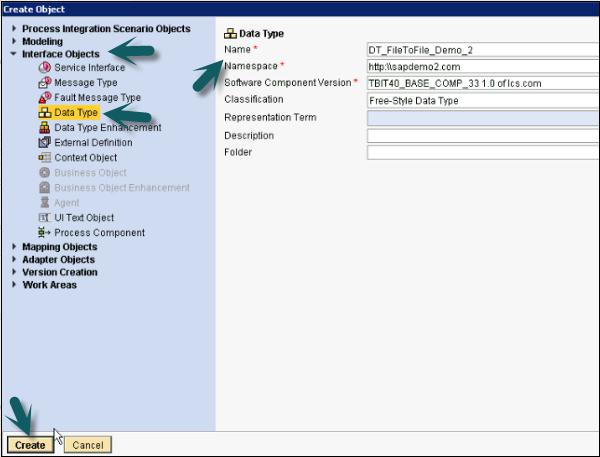
Task: Click the Message Type icon
Action: [x=45, y=82]
